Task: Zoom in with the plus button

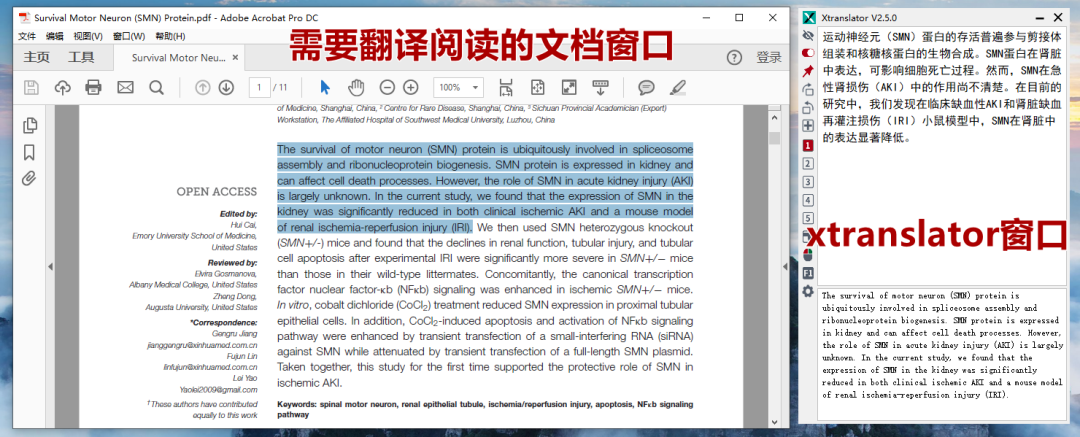Action: pos(411,88)
